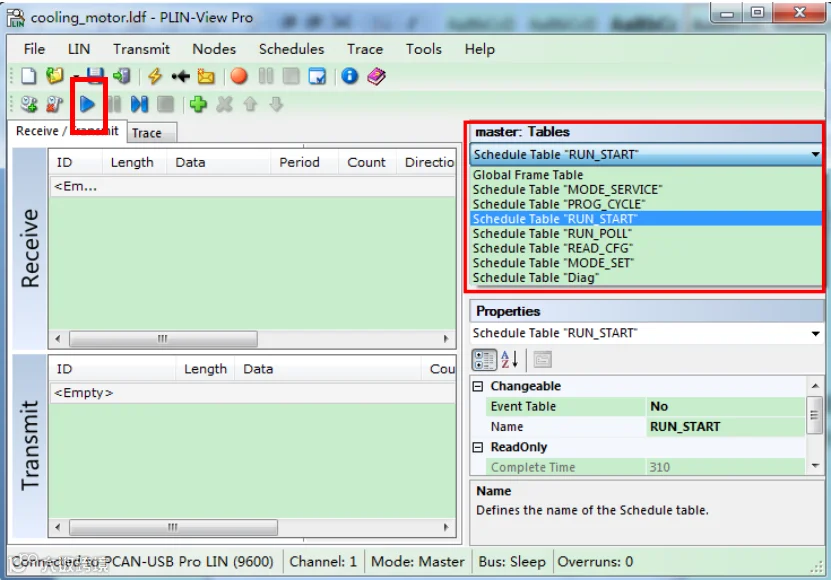
Task: Click the remove schedule table icon
Action: [55, 104]
